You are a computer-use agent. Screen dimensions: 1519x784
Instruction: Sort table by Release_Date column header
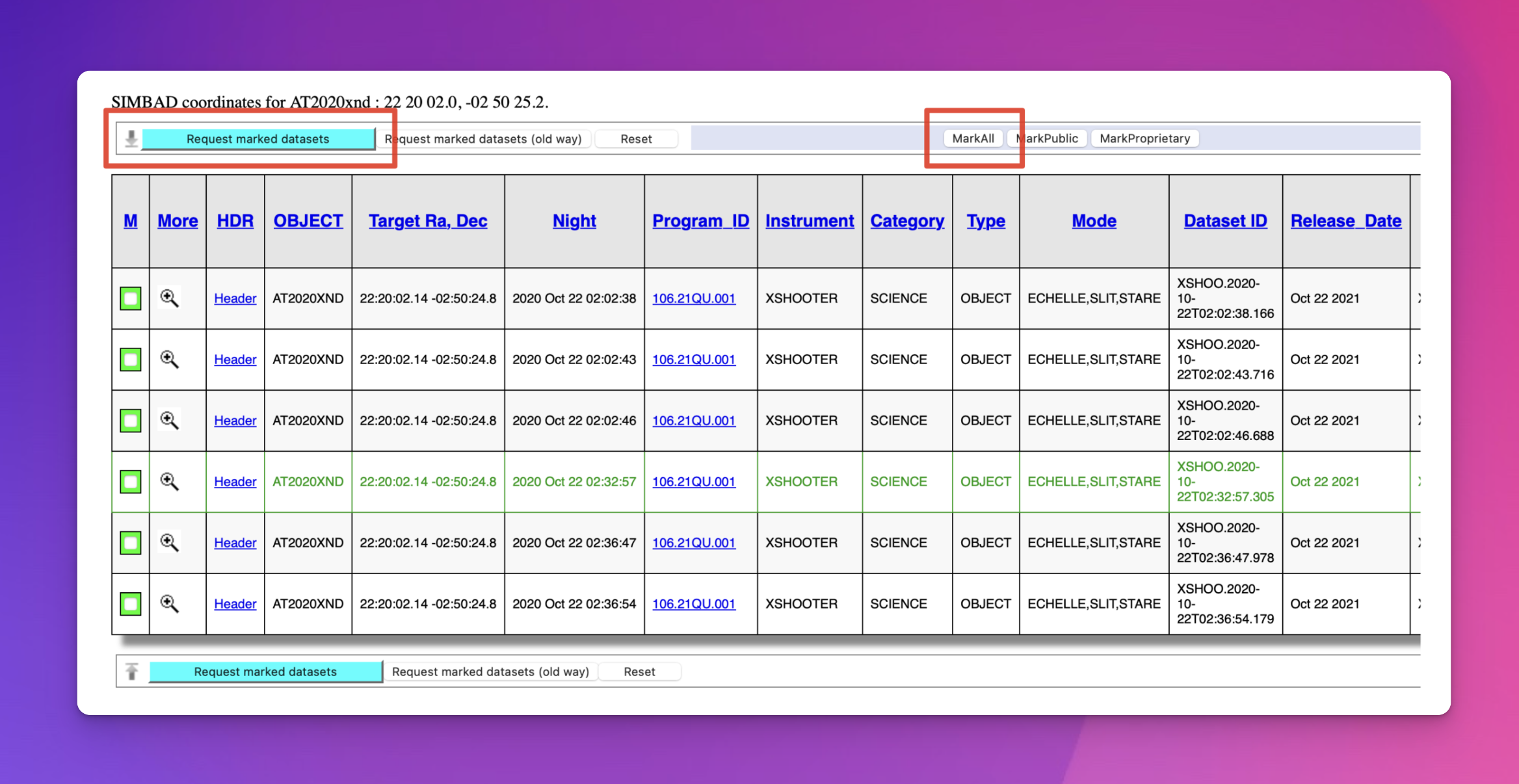tap(1346, 221)
